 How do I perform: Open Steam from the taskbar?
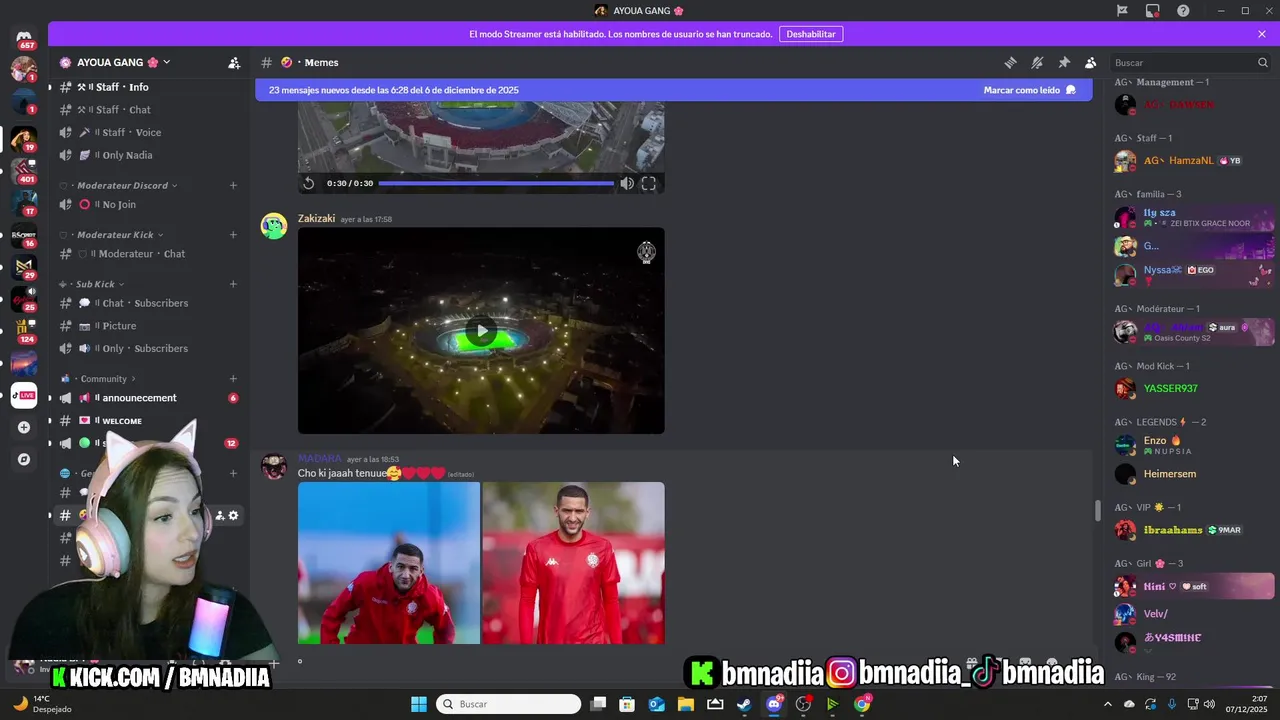744,704
